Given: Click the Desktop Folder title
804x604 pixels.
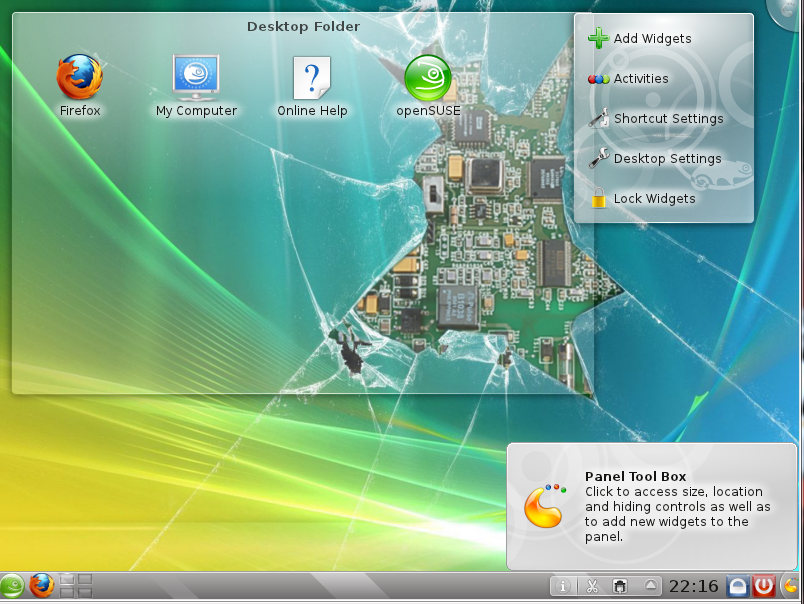Looking at the screenshot, I should 304,27.
